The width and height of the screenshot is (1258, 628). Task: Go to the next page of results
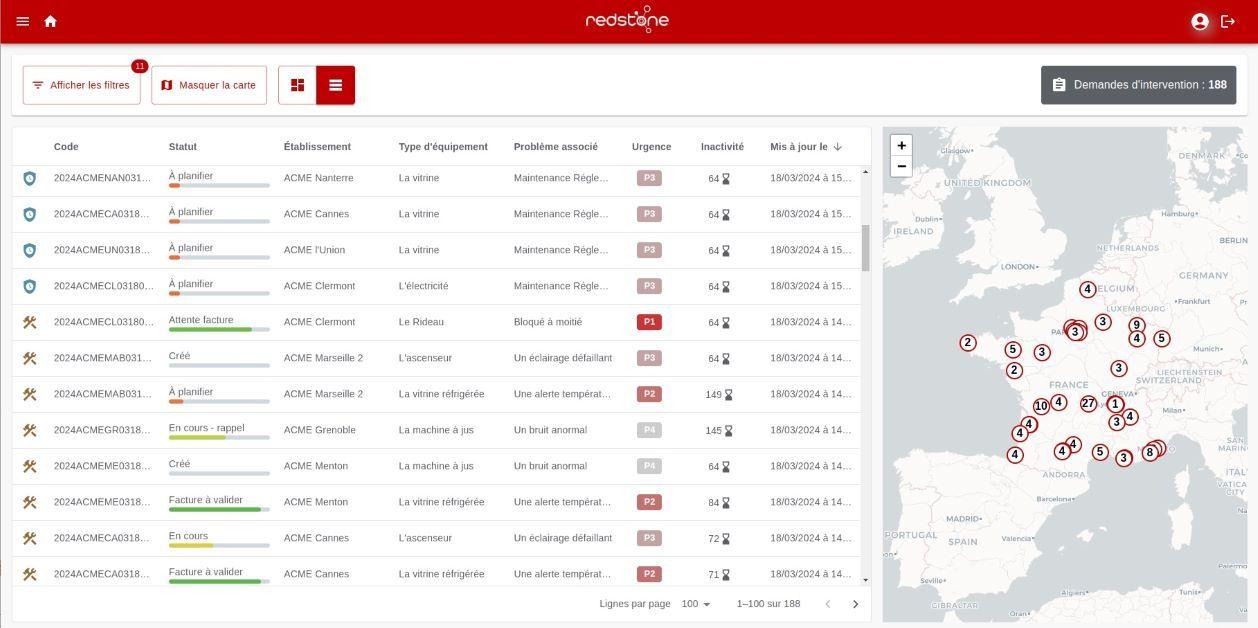pyautogui.click(x=855, y=604)
